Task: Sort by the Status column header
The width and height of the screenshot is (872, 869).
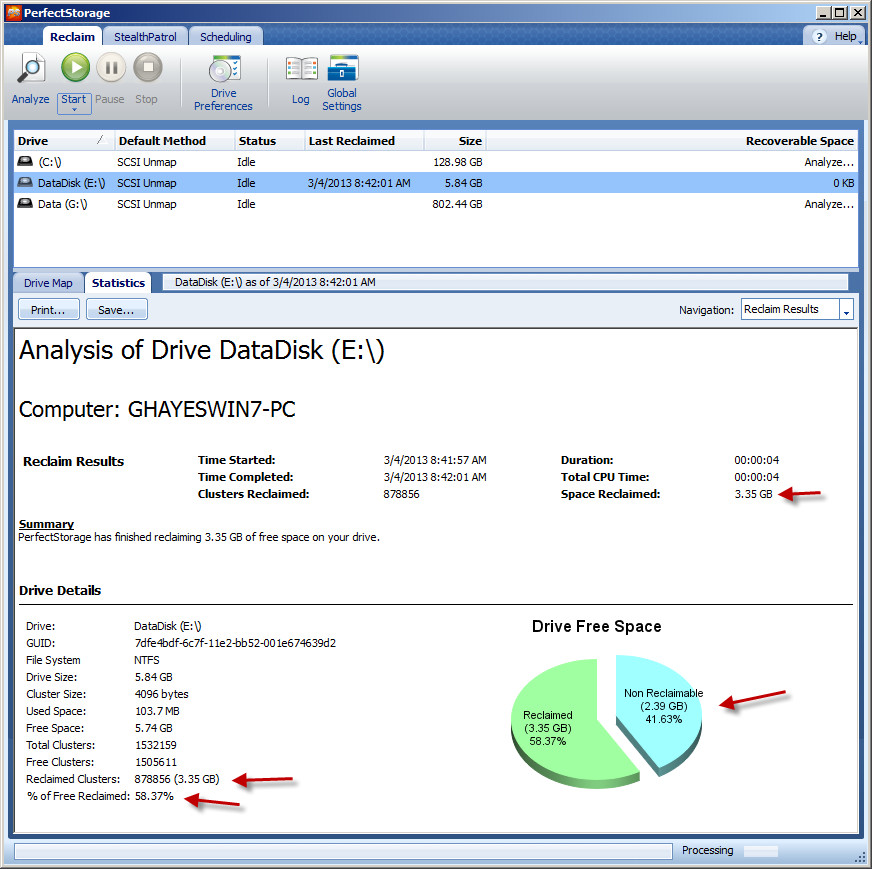Action: coord(270,141)
